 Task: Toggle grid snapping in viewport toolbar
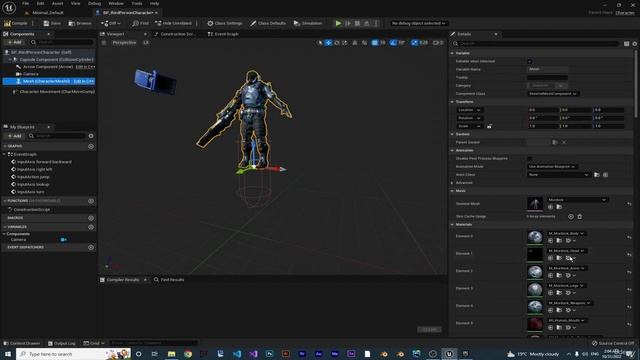374,42
